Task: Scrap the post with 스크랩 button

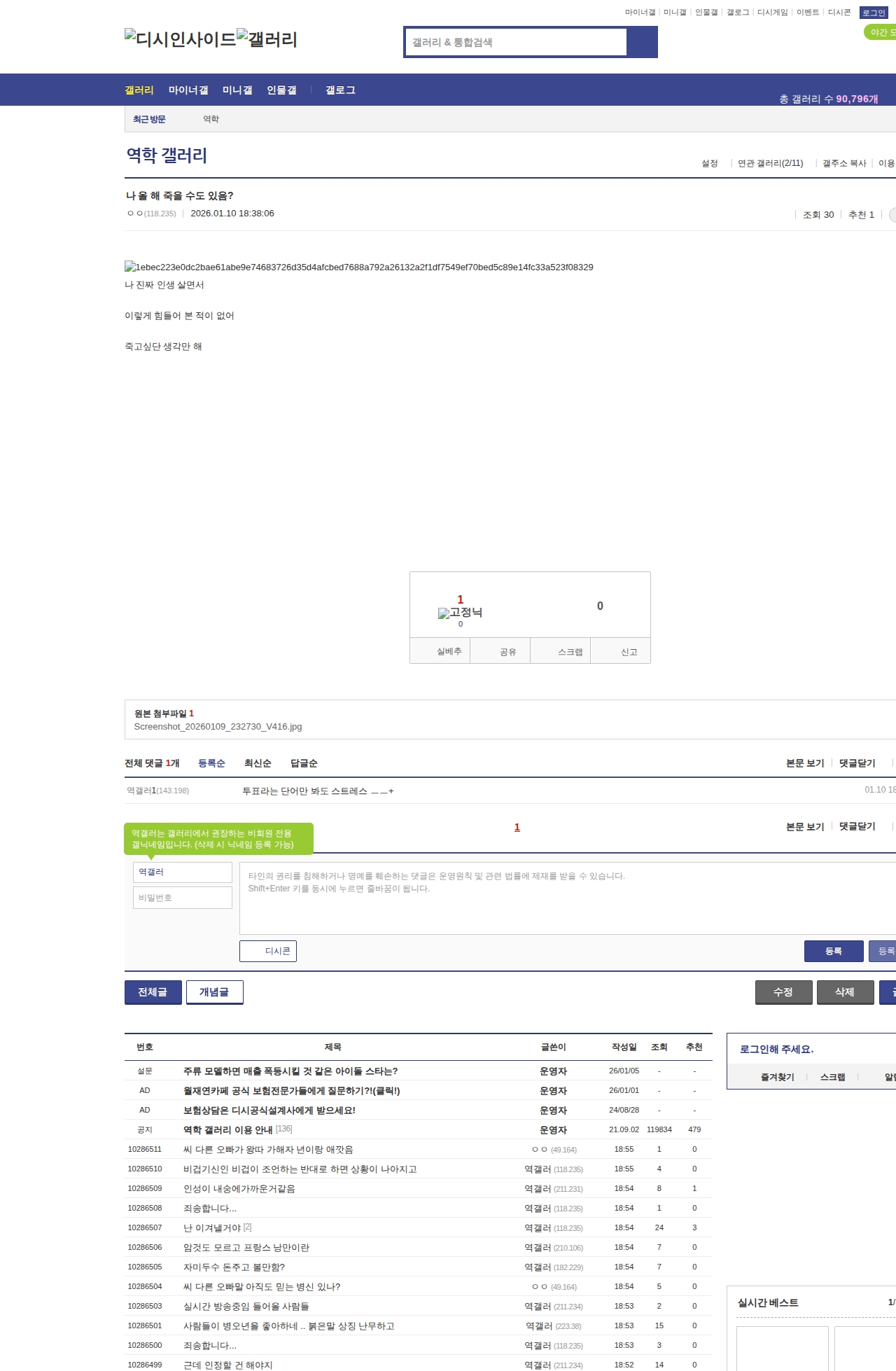Action: point(570,652)
